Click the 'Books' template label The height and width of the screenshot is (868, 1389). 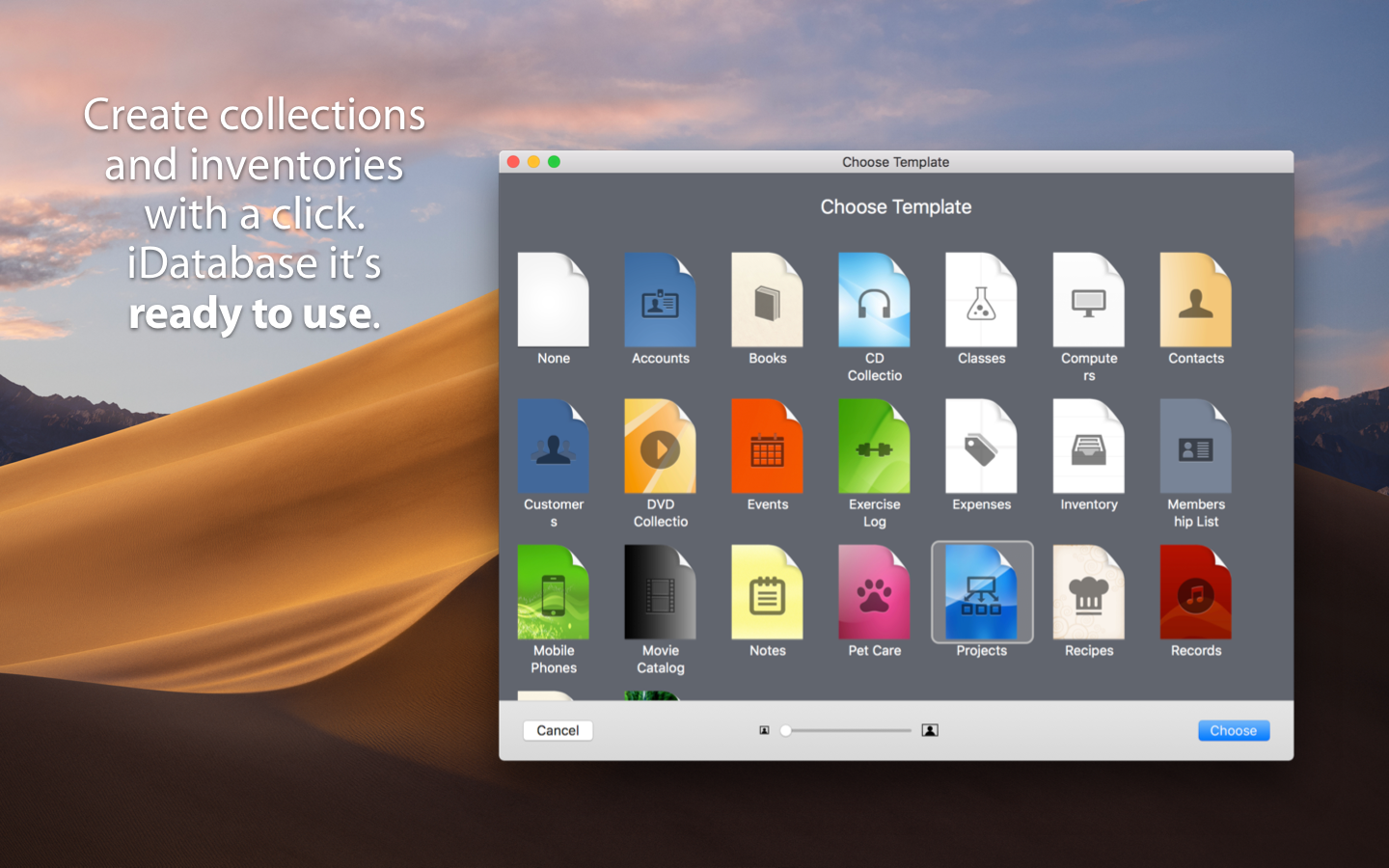[768, 359]
